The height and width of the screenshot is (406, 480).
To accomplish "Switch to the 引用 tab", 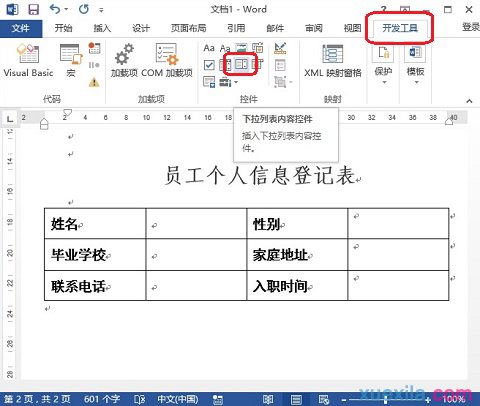I will (x=236, y=28).
